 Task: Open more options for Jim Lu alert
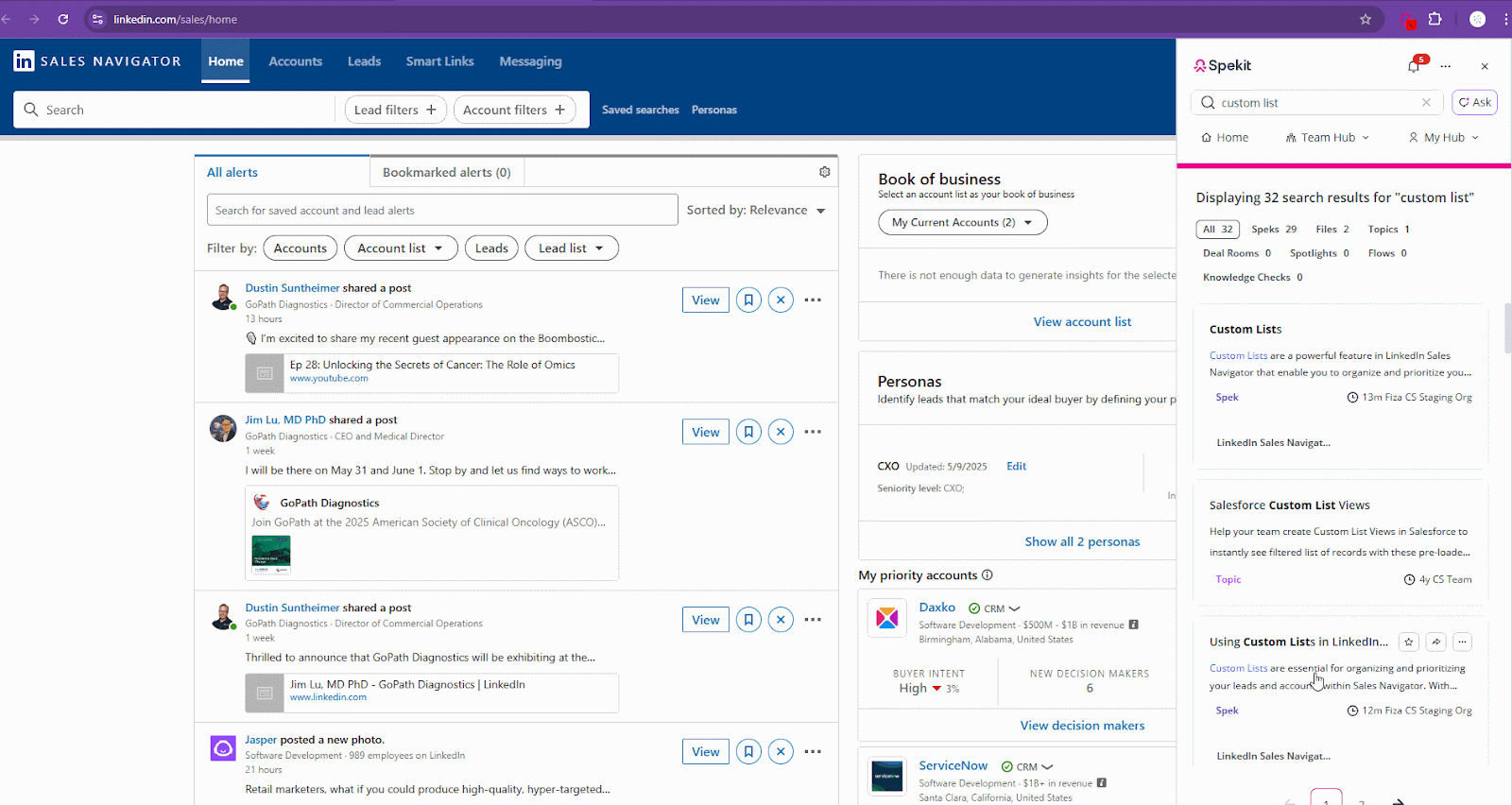tap(813, 432)
